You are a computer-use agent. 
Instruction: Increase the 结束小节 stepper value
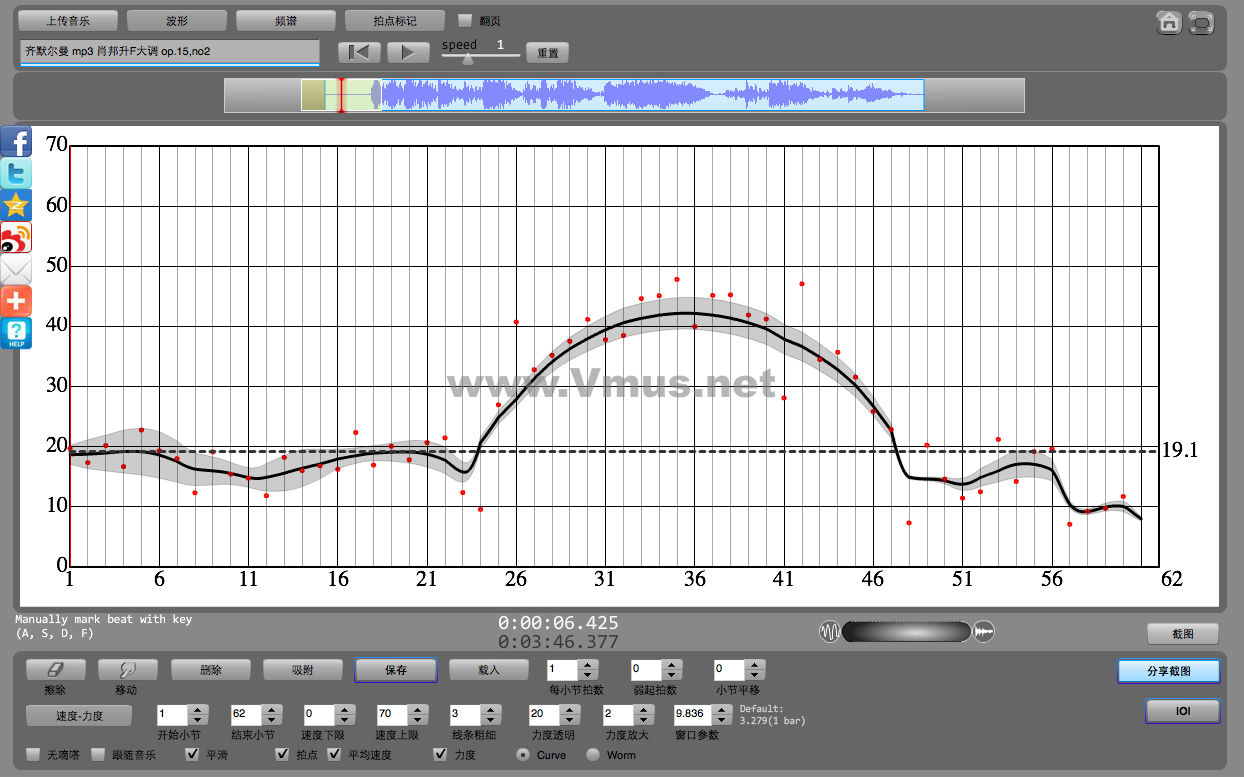[270, 710]
